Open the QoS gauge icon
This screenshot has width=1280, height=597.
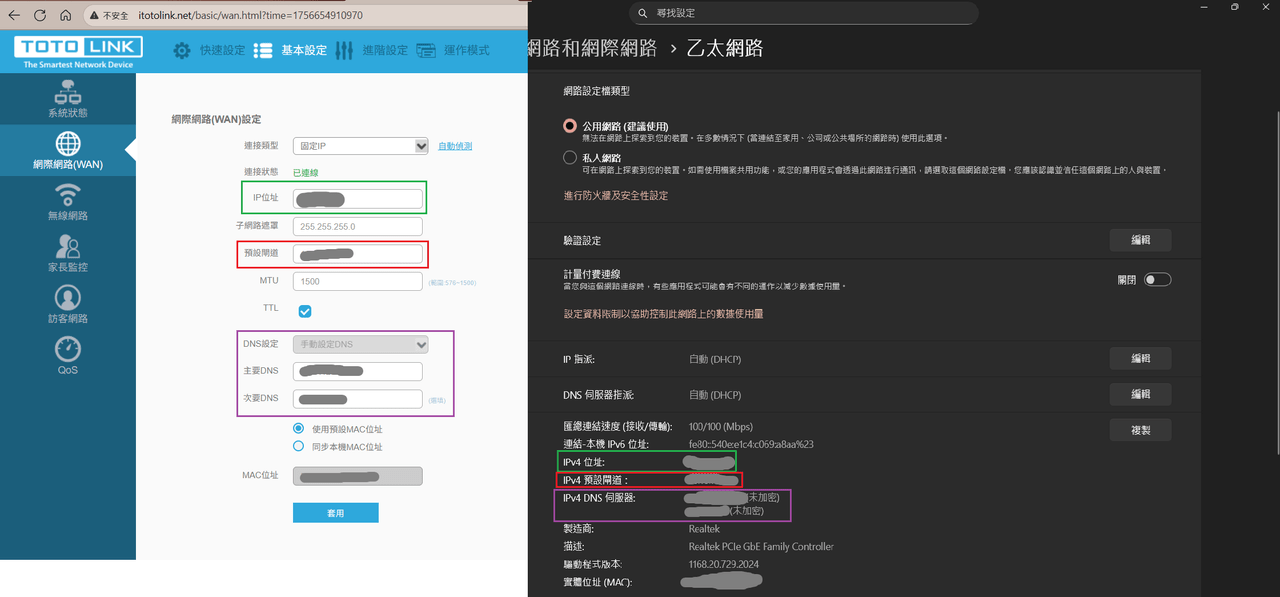(68, 349)
